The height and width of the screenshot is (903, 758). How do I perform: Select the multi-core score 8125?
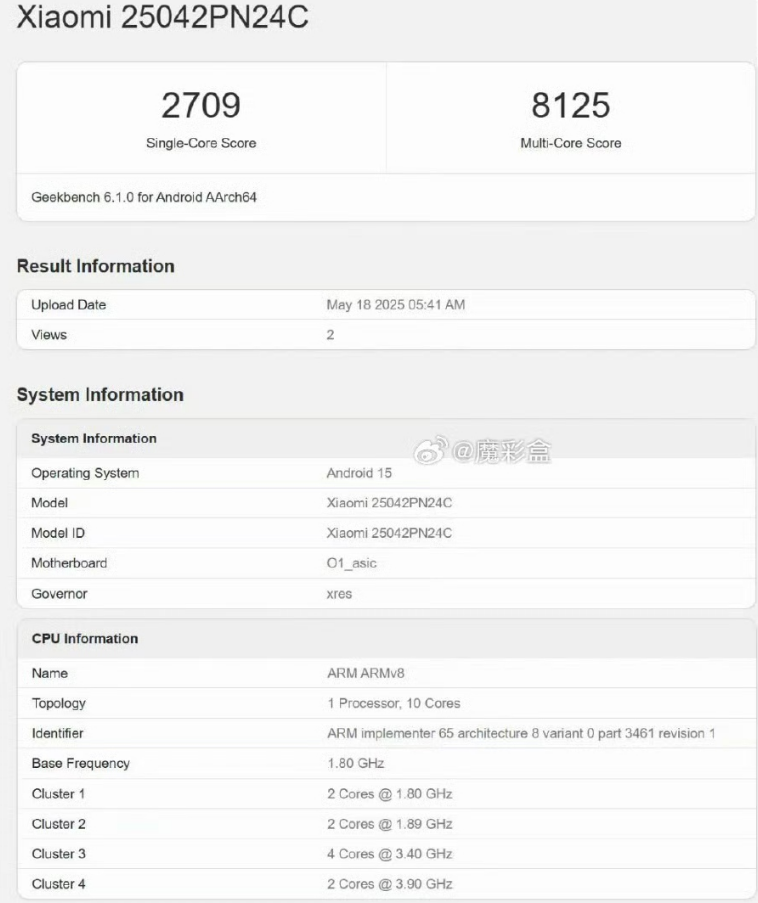[570, 105]
